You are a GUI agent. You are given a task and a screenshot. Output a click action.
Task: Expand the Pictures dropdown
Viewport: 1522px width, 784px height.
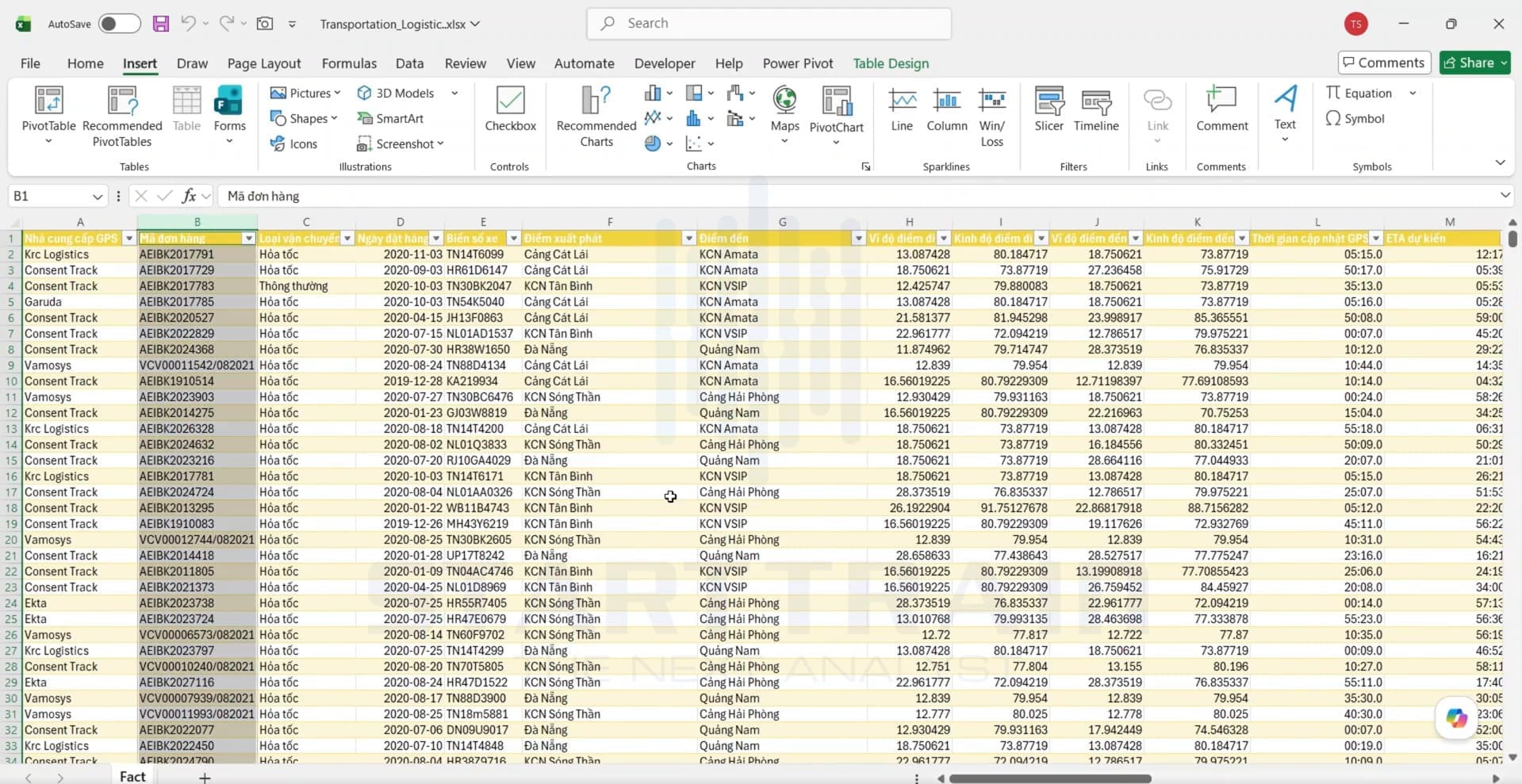coord(337,93)
